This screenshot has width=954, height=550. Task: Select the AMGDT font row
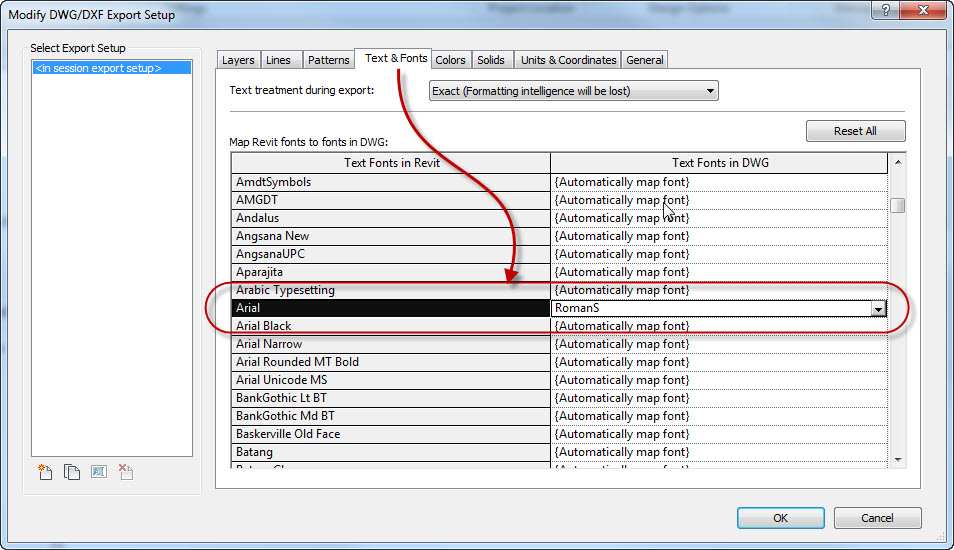tap(391, 200)
